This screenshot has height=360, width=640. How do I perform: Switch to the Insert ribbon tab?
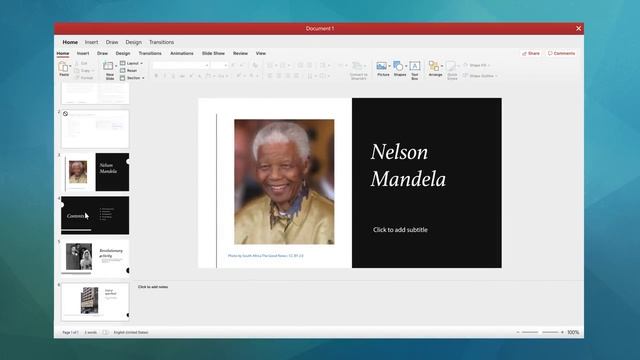83,53
